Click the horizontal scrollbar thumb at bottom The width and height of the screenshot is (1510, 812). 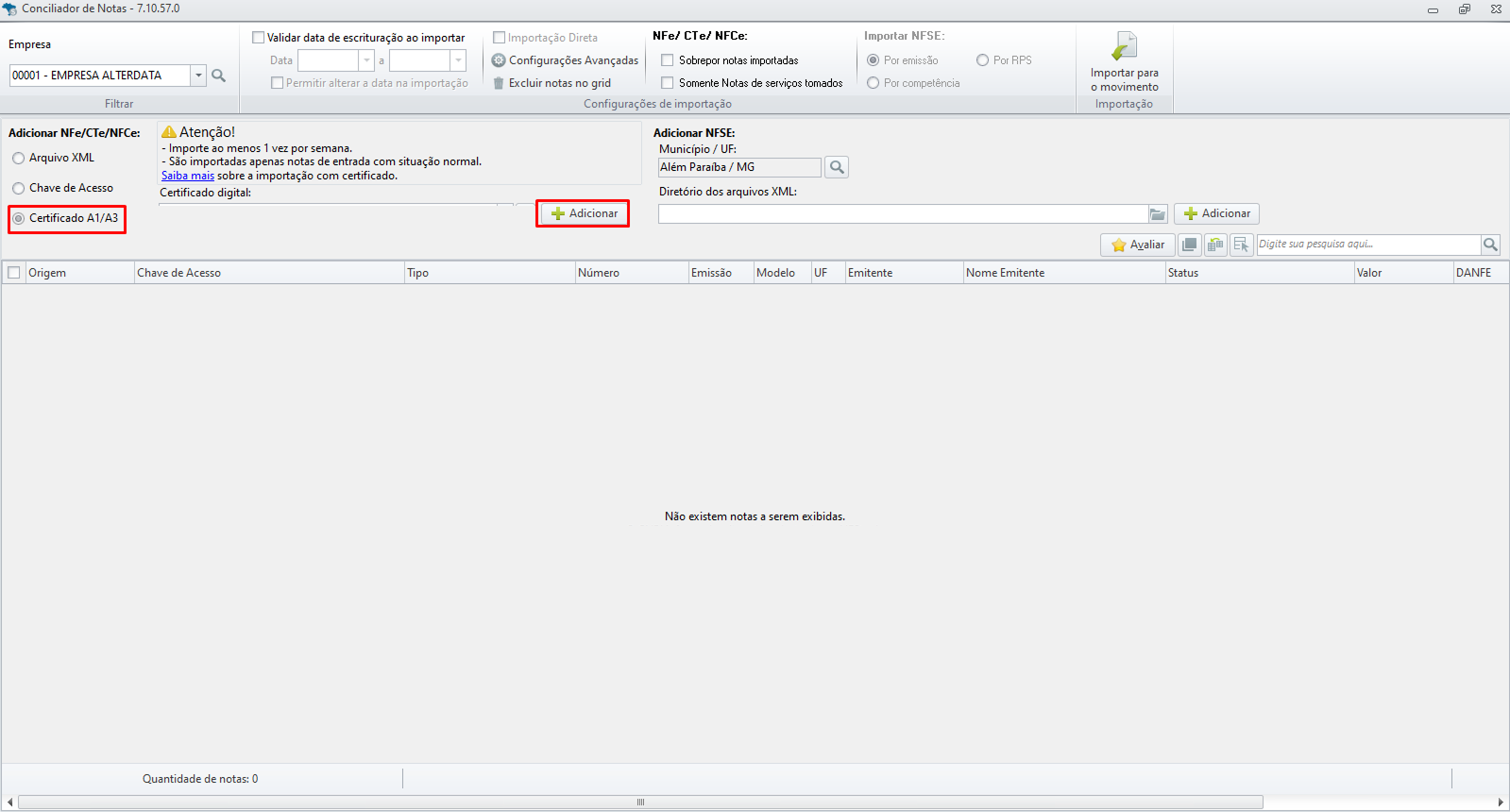pyautogui.click(x=640, y=803)
